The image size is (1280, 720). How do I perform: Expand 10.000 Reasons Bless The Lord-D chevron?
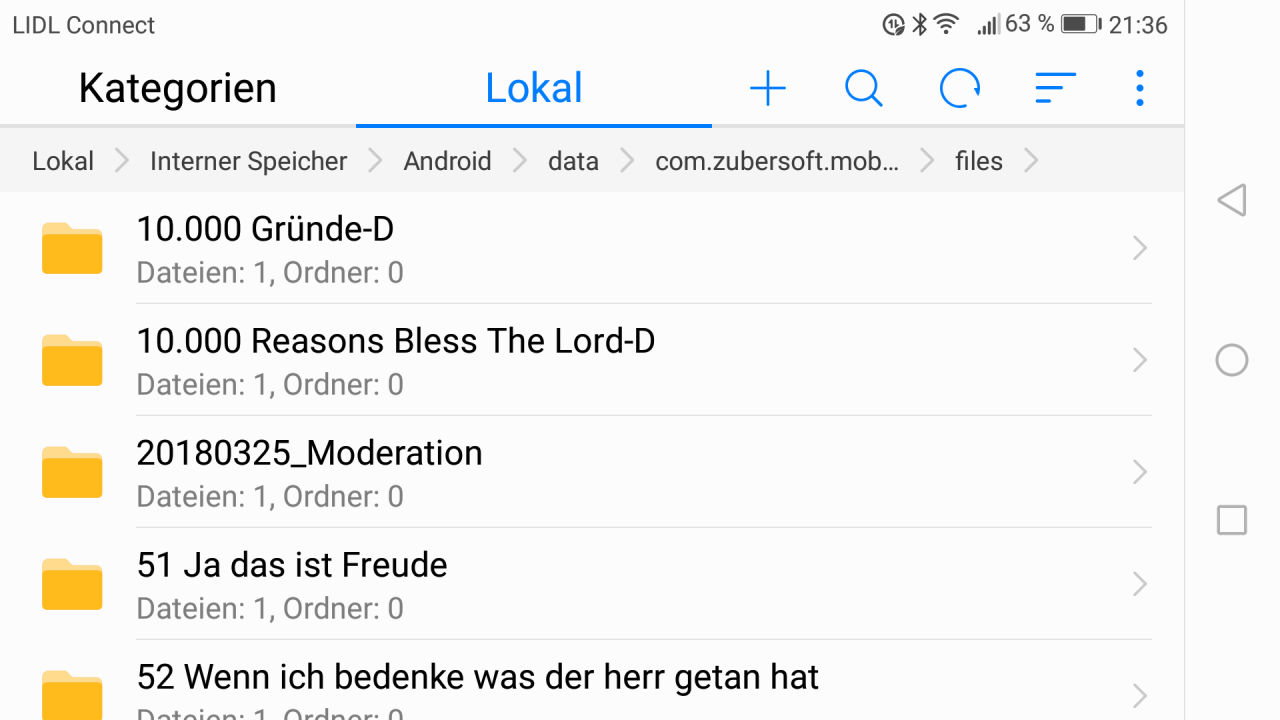click(x=1139, y=360)
